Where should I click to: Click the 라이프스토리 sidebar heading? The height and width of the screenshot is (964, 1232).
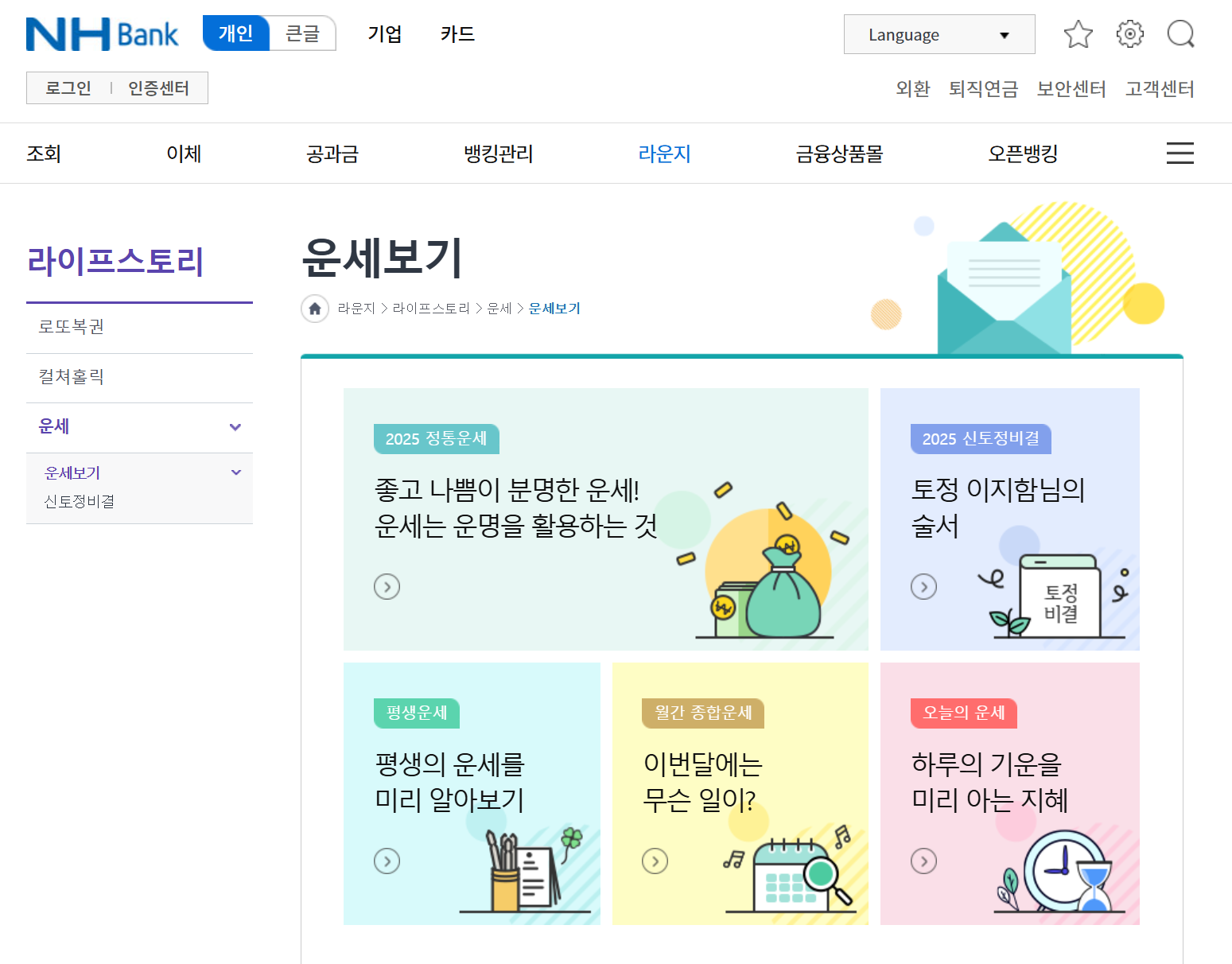(x=116, y=261)
